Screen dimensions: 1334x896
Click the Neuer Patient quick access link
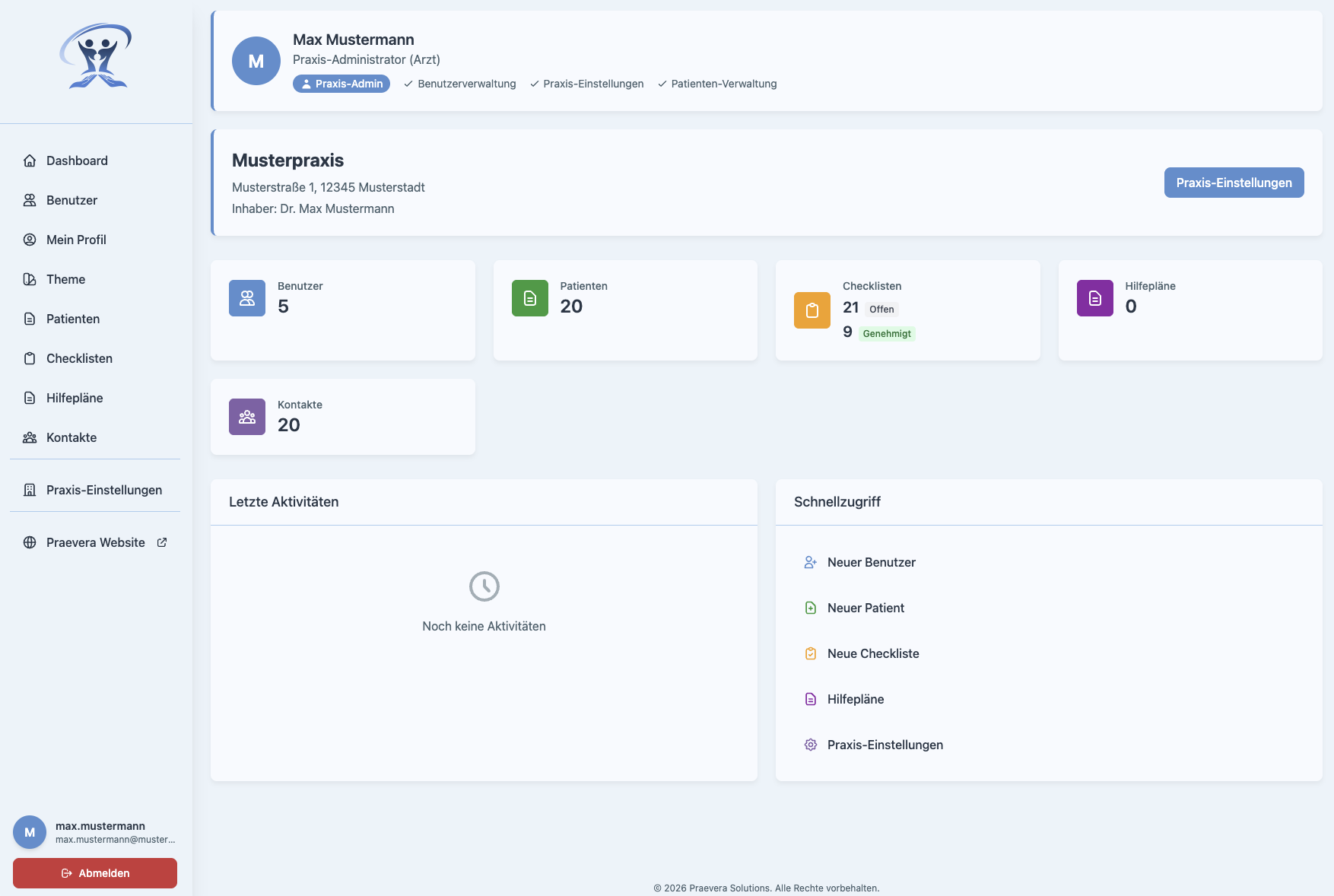866,608
